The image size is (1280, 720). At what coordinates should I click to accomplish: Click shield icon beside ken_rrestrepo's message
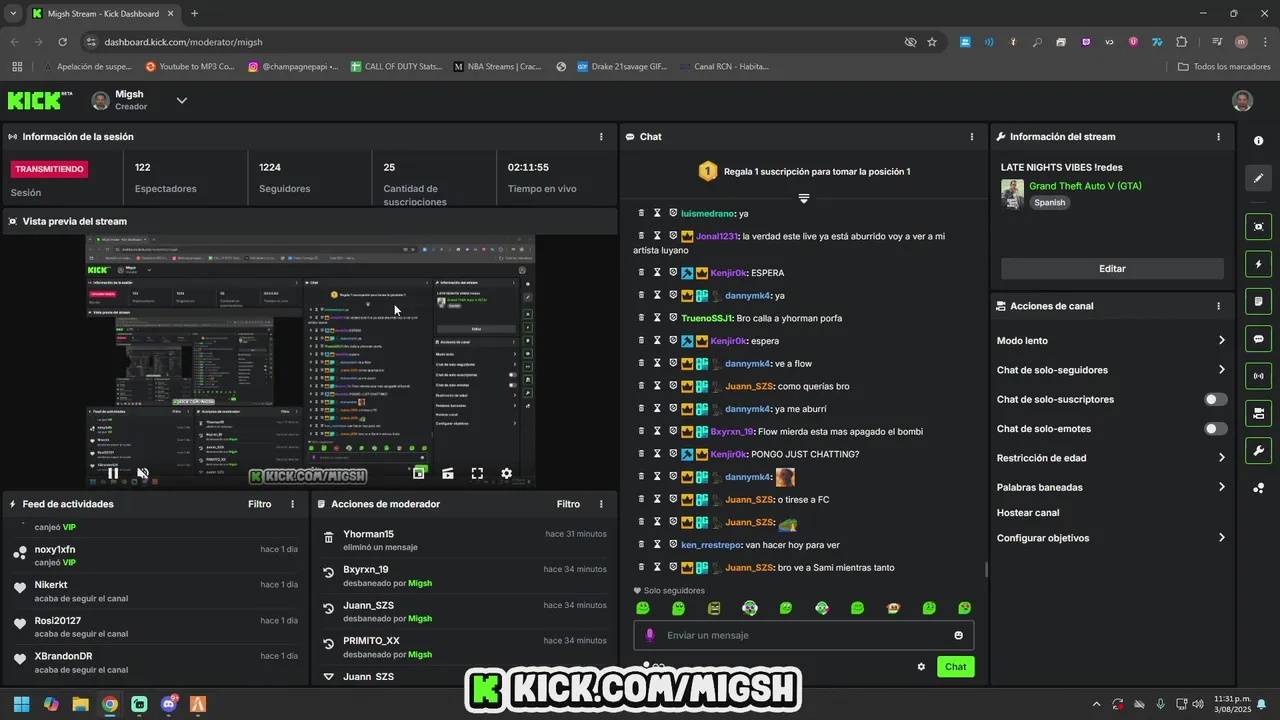coord(672,545)
